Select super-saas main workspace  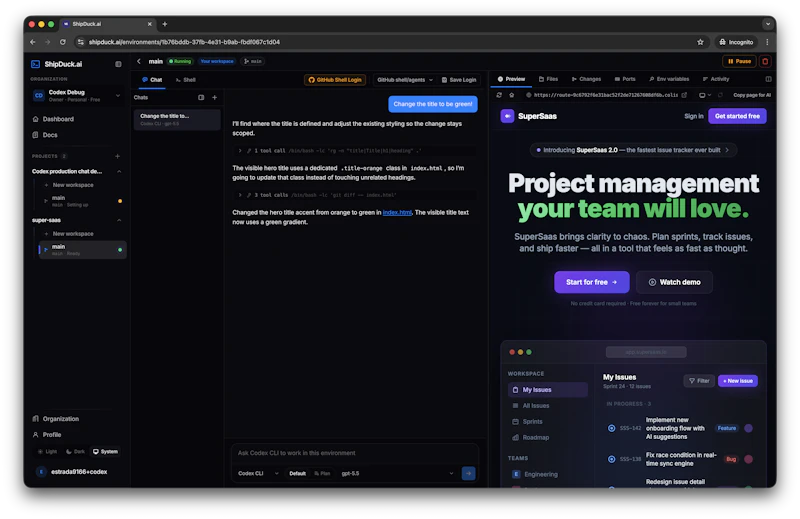click(x=83, y=250)
